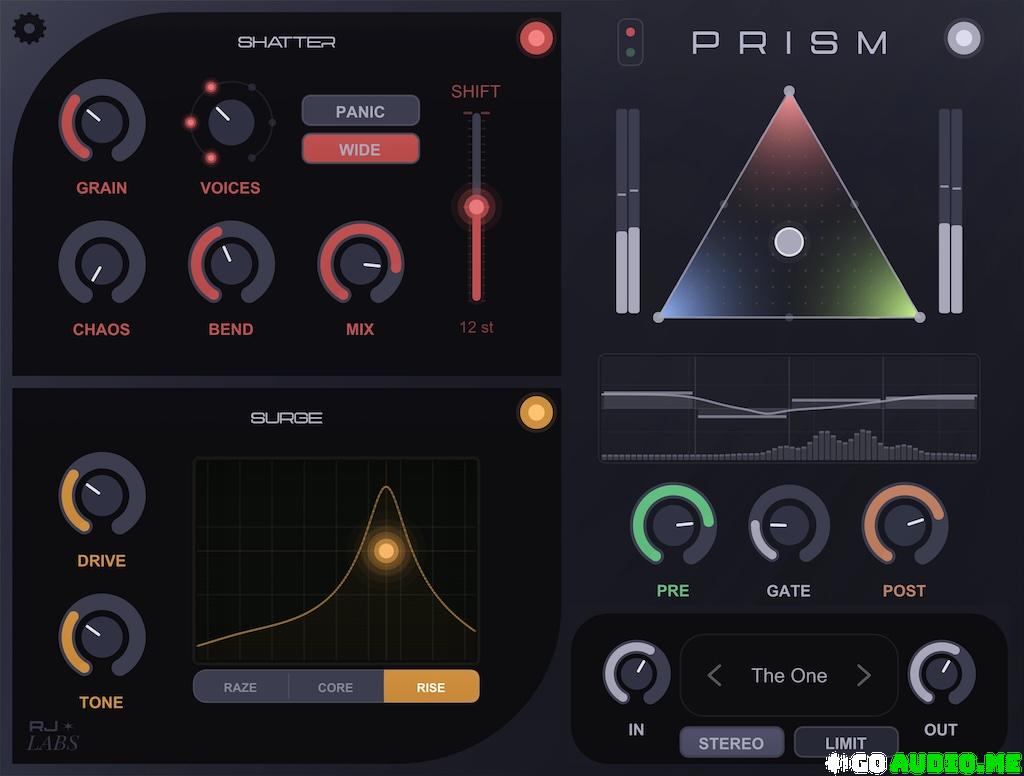
Task: Click the Post knob
Action: [904, 525]
